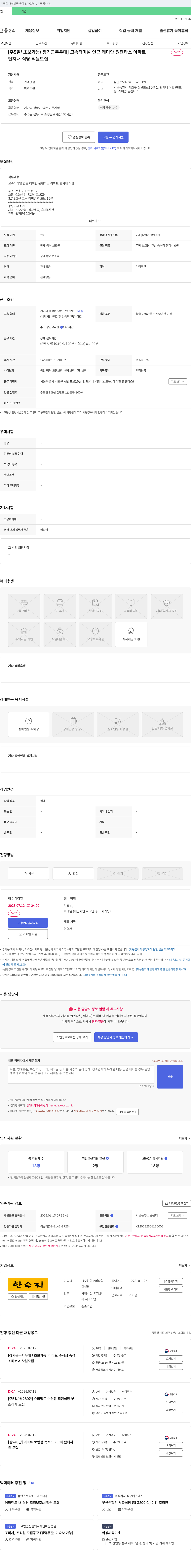Click the 건물 내부 경사로 icon
Viewport: 191px width, 1568px height.
tap(162, 724)
